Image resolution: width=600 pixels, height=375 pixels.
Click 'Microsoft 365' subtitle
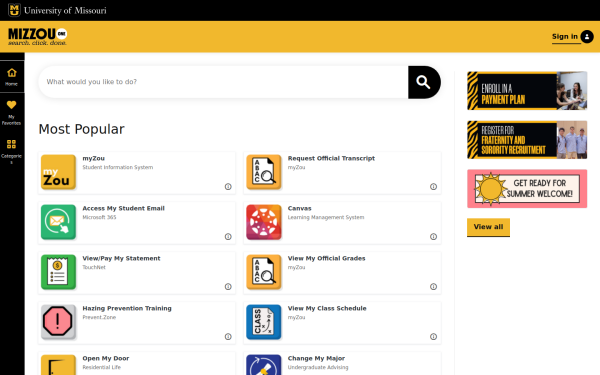(99, 217)
